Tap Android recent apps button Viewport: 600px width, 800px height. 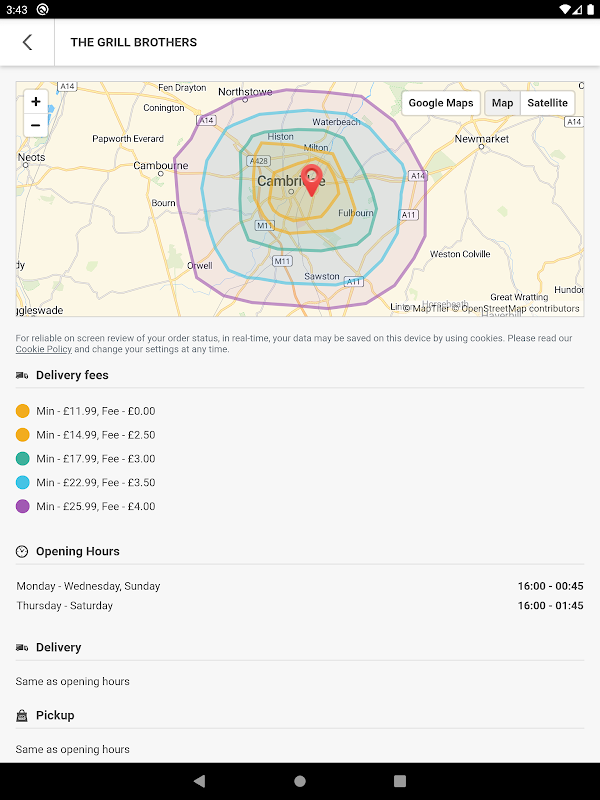400,781
